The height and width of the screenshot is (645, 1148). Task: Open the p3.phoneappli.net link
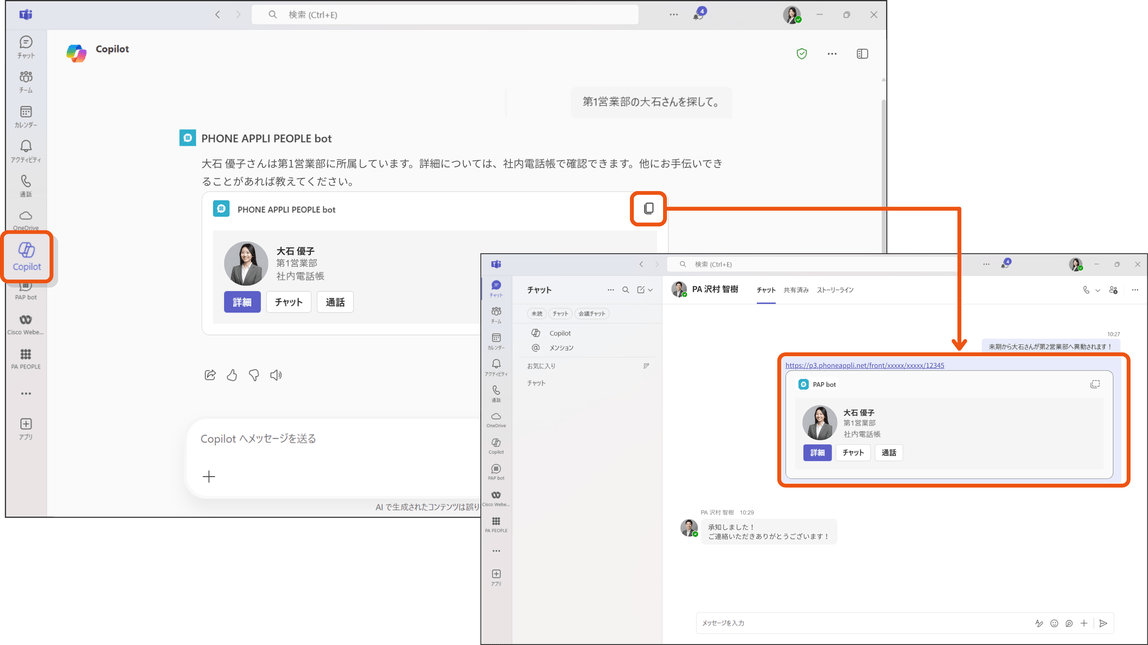(x=865, y=365)
